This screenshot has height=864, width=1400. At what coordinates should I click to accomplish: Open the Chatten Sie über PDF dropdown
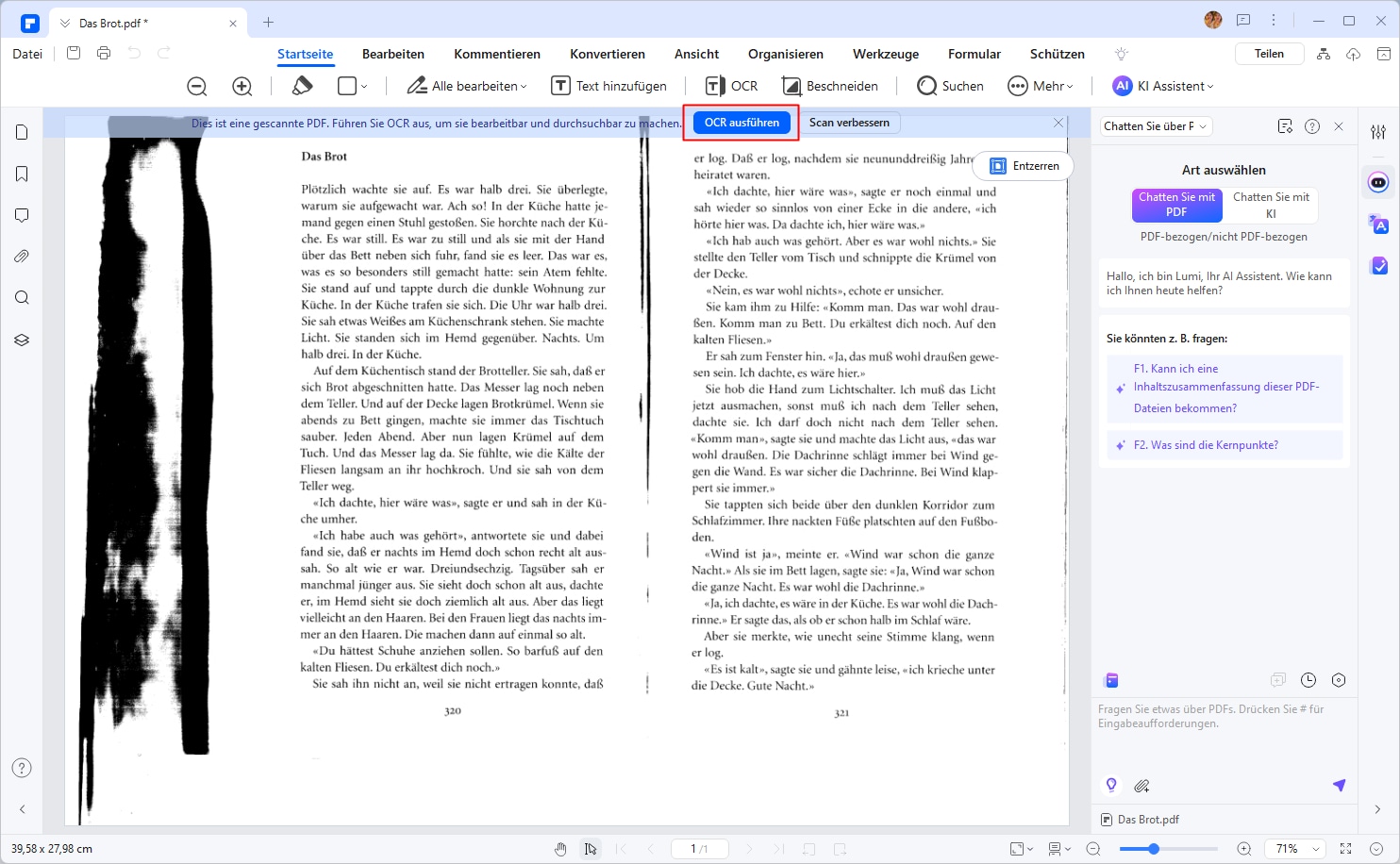pyautogui.click(x=1156, y=125)
